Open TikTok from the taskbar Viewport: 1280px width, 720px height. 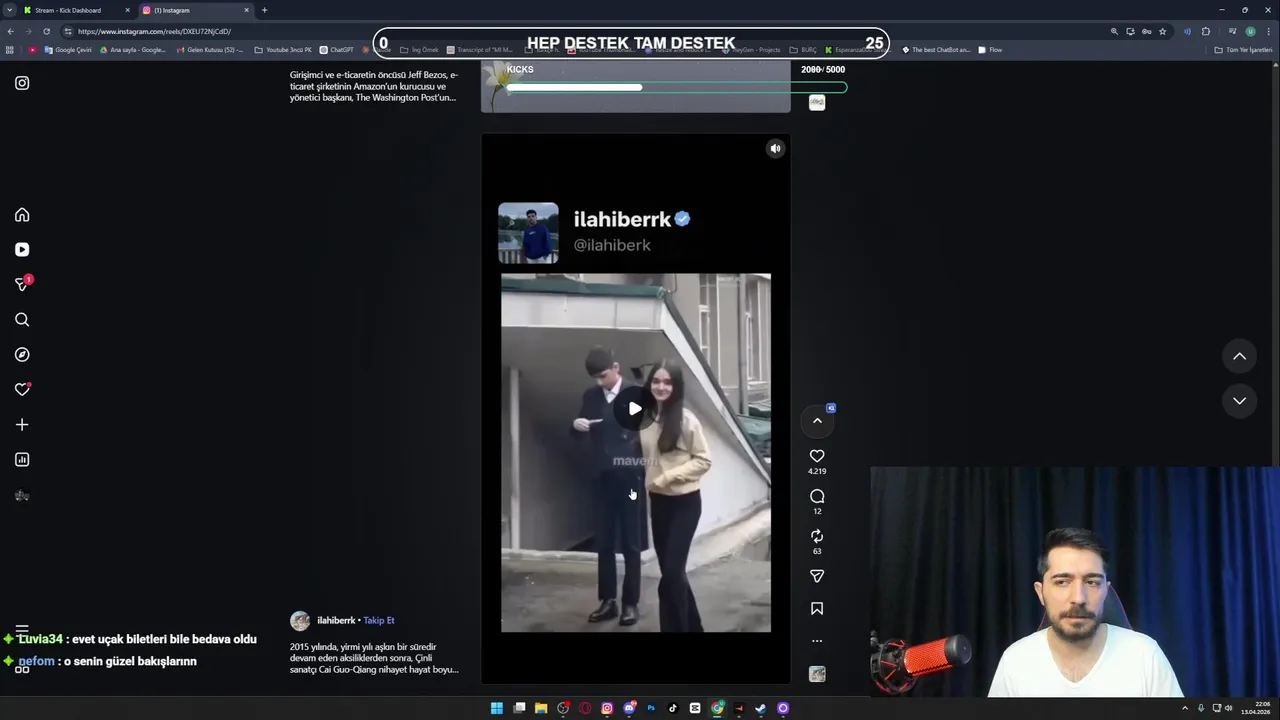point(673,708)
